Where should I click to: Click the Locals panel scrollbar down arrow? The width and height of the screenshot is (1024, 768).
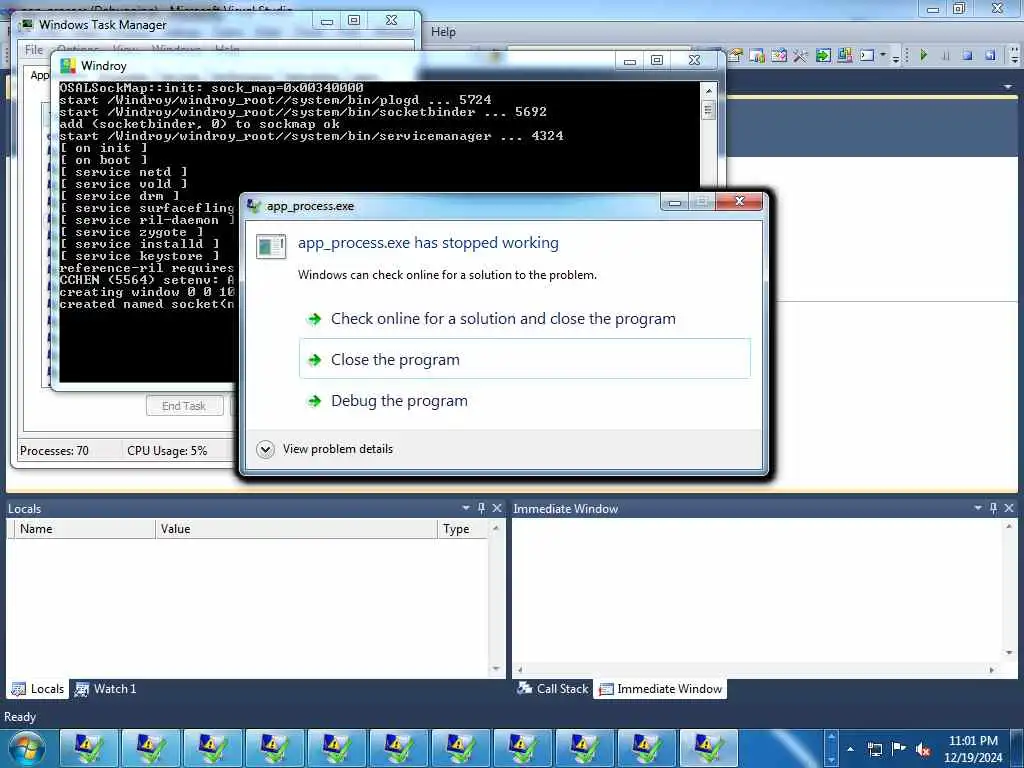(x=496, y=669)
